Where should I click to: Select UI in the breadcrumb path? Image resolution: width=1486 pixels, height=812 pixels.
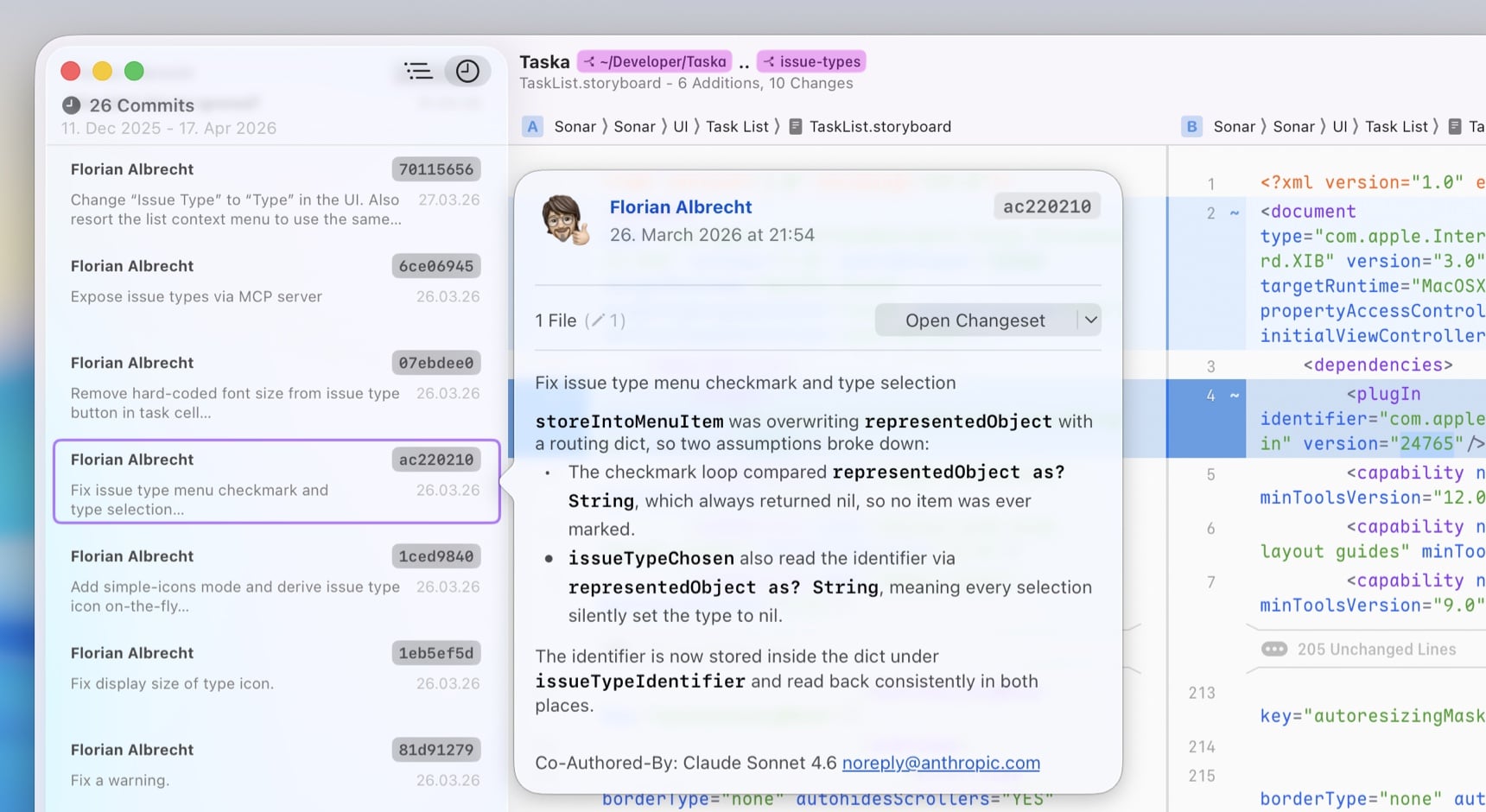click(681, 126)
